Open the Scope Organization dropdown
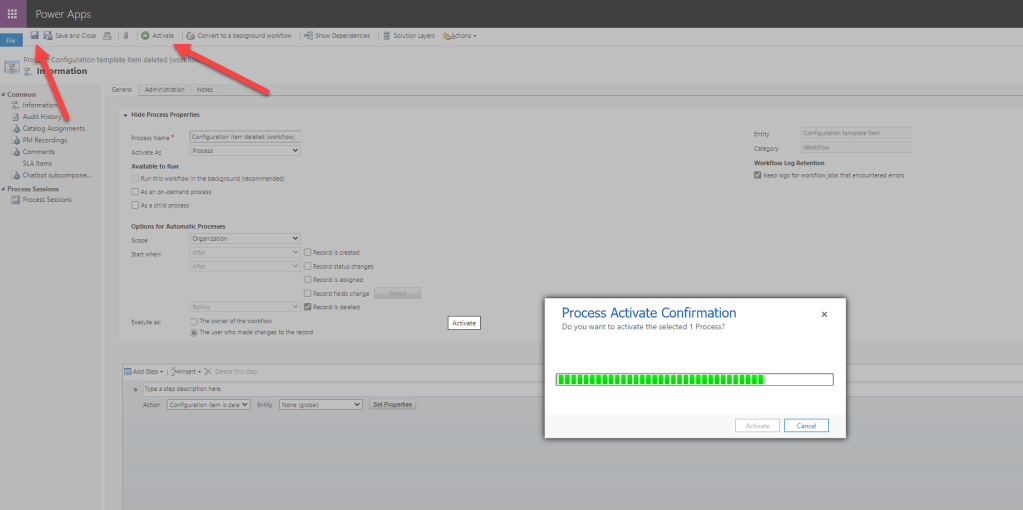The image size is (1023, 510). [245, 239]
